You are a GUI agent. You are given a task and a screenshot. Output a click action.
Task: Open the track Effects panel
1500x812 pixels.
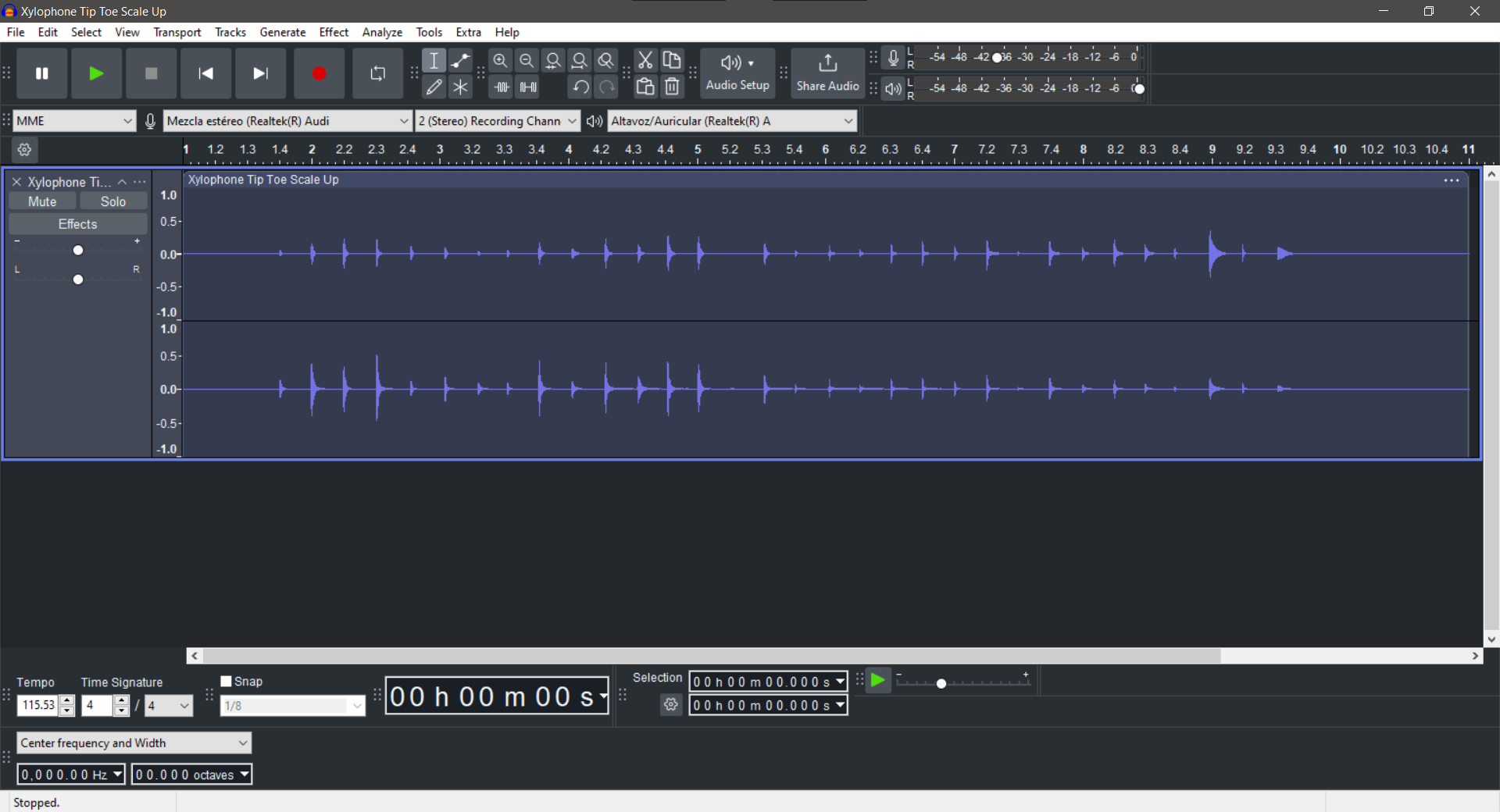pos(78,224)
